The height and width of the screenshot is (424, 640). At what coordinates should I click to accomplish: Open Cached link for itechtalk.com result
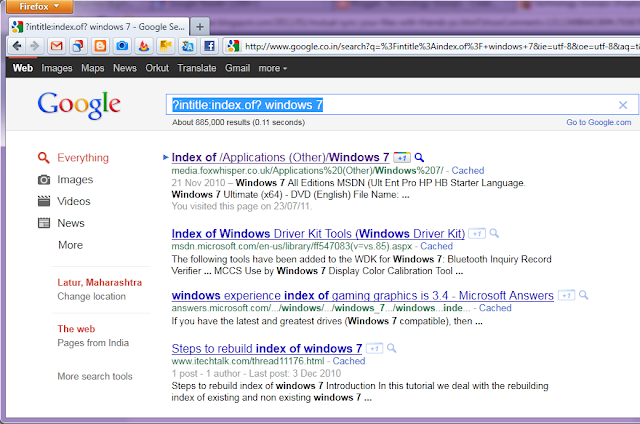[349, 361]
